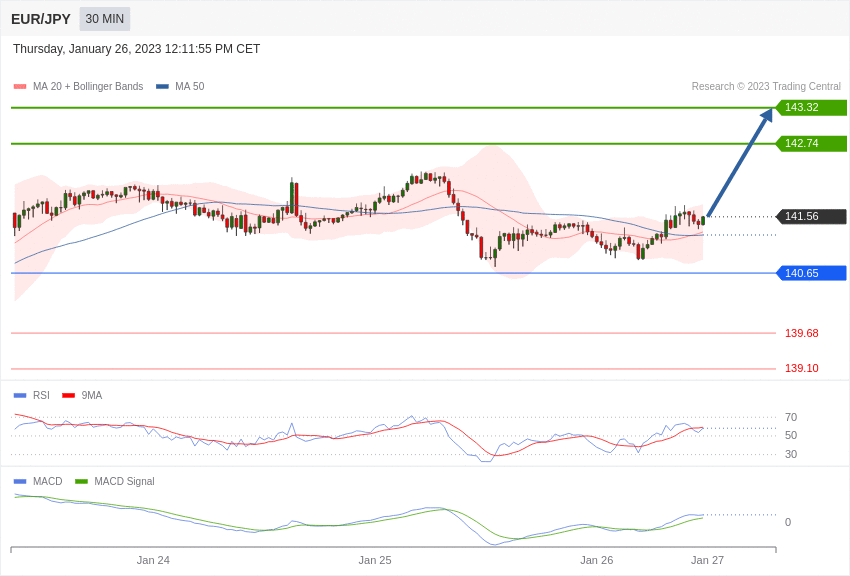The image size is (850, 576).
Task: Click the 'RSI' legend label
Action: 41,396
